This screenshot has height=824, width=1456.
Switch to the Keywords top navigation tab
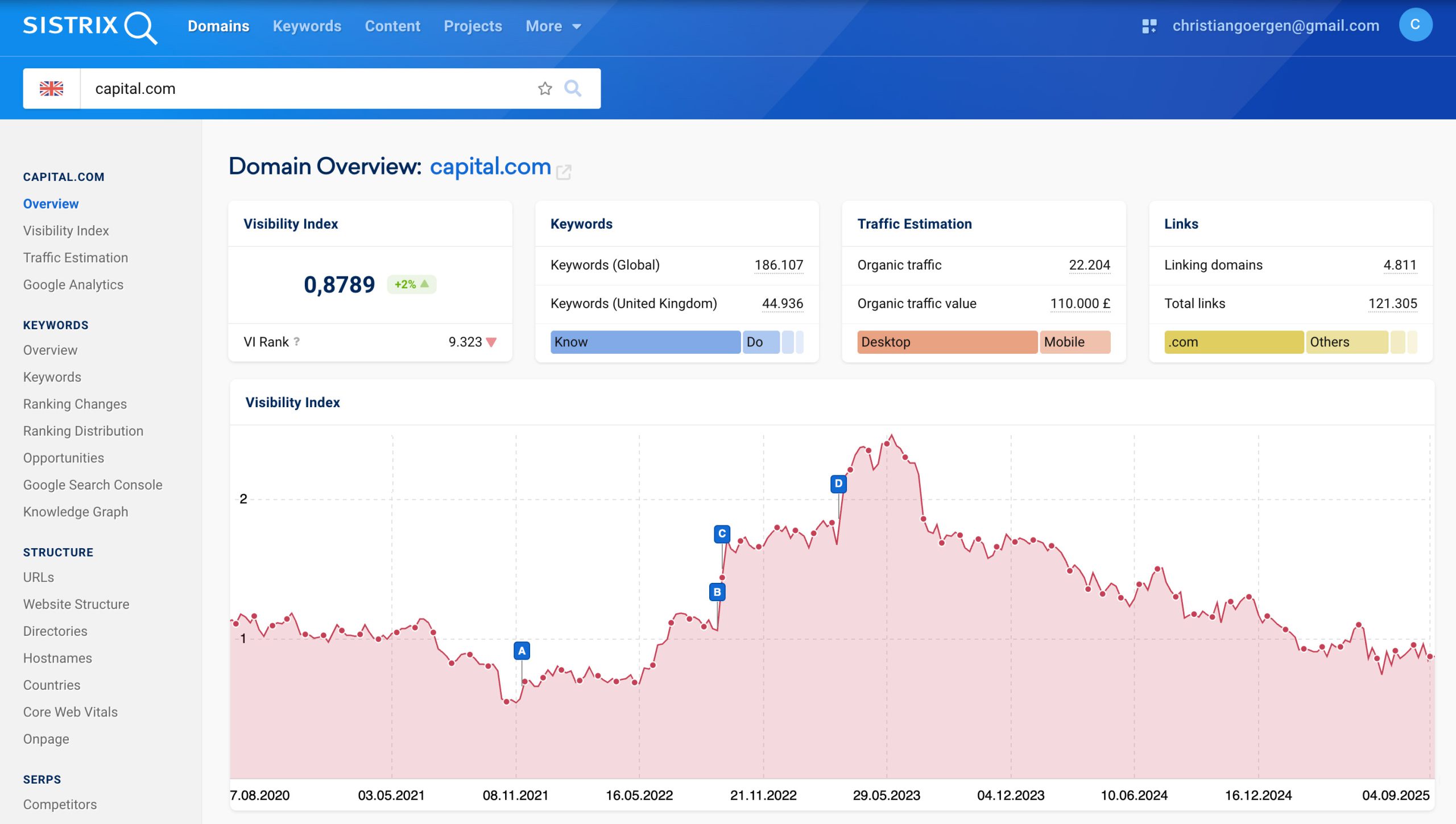point(307,26)
